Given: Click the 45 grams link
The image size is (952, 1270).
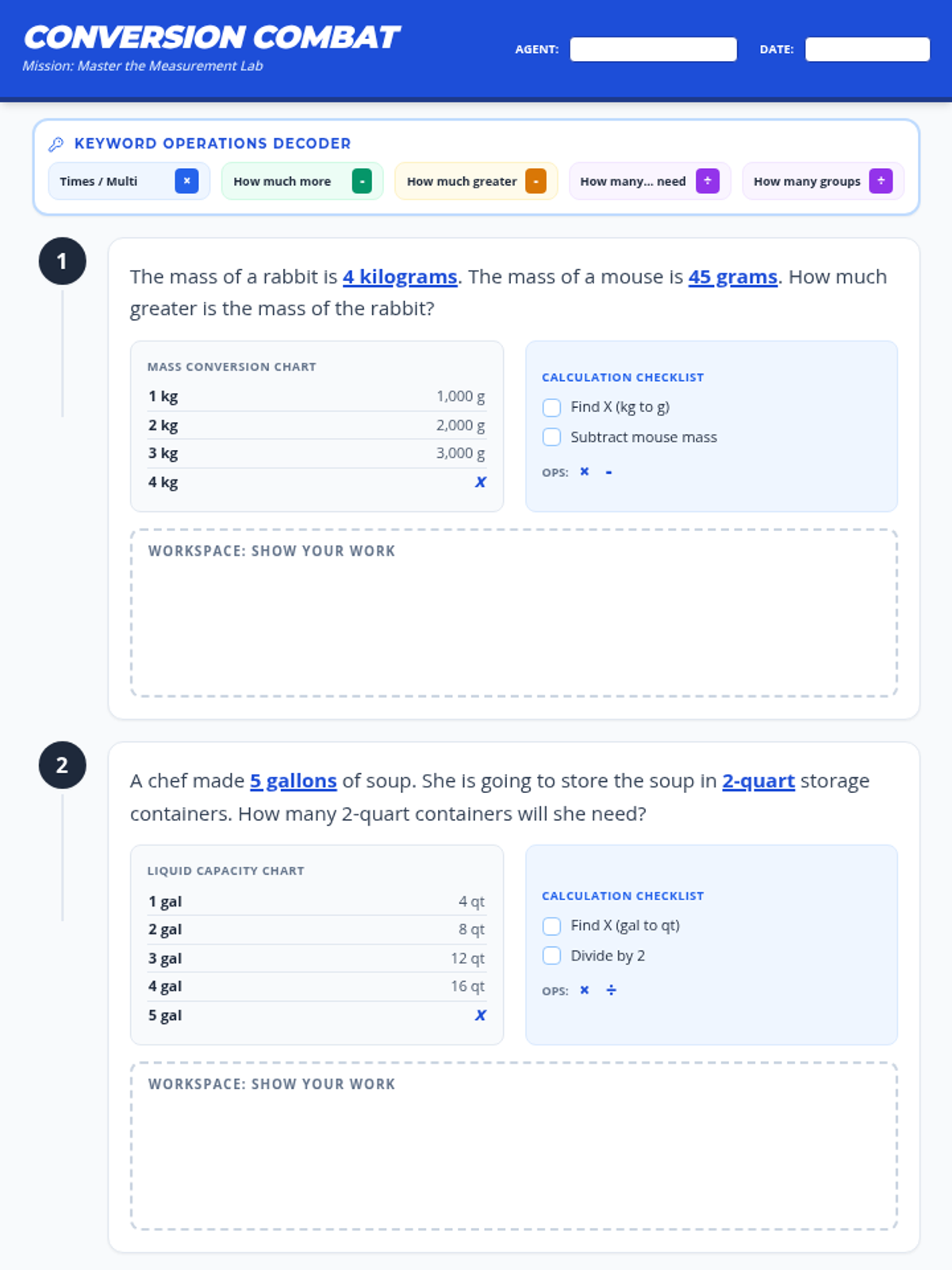Looking at the screenshot, I should coord(732,277).
